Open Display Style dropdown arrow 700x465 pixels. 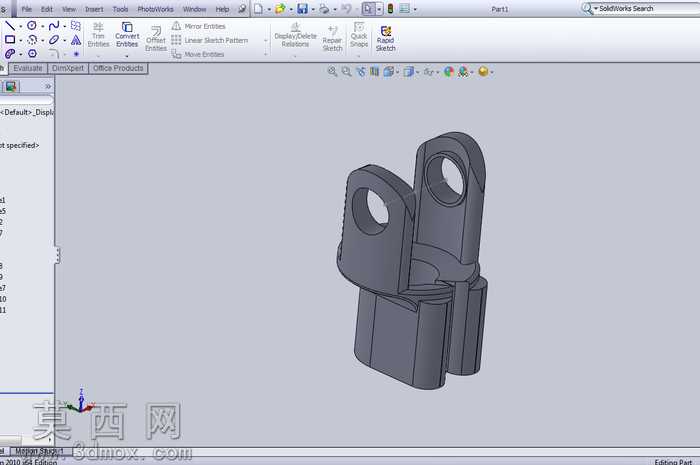(x=417, y=72)
